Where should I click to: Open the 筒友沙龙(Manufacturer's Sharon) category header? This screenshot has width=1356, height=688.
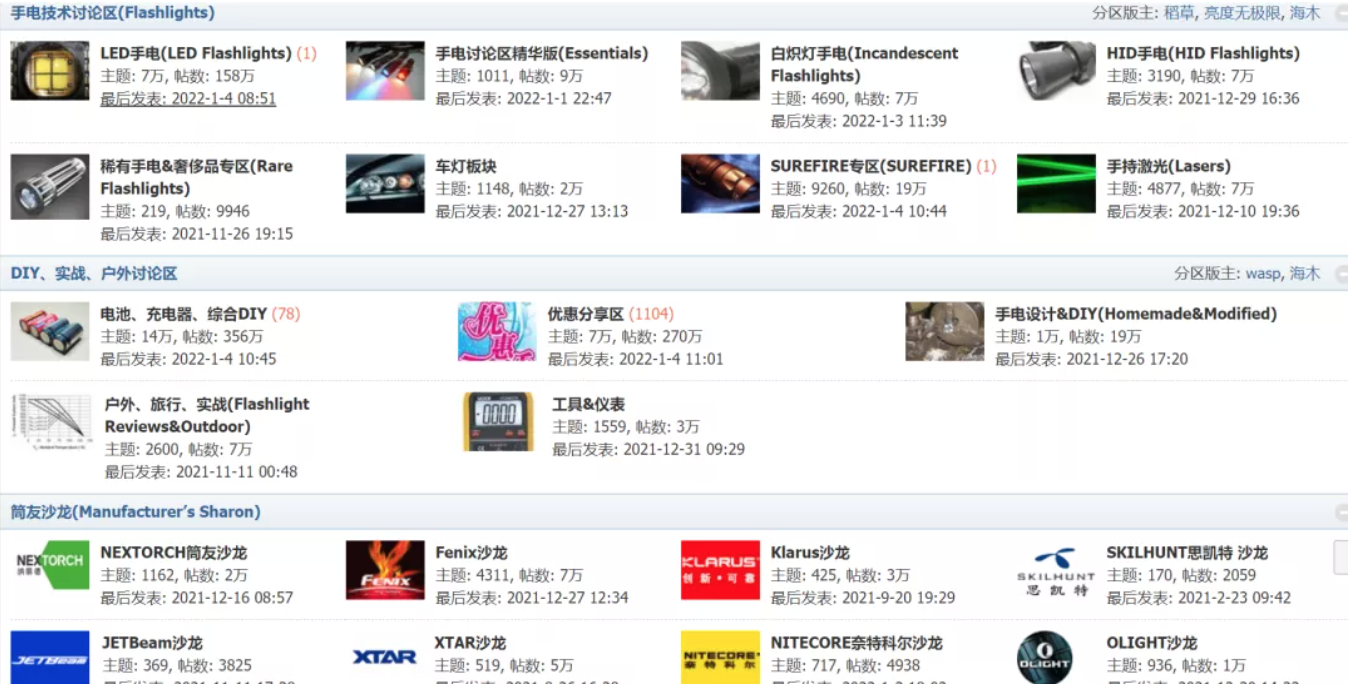click(x=135, y=511)
